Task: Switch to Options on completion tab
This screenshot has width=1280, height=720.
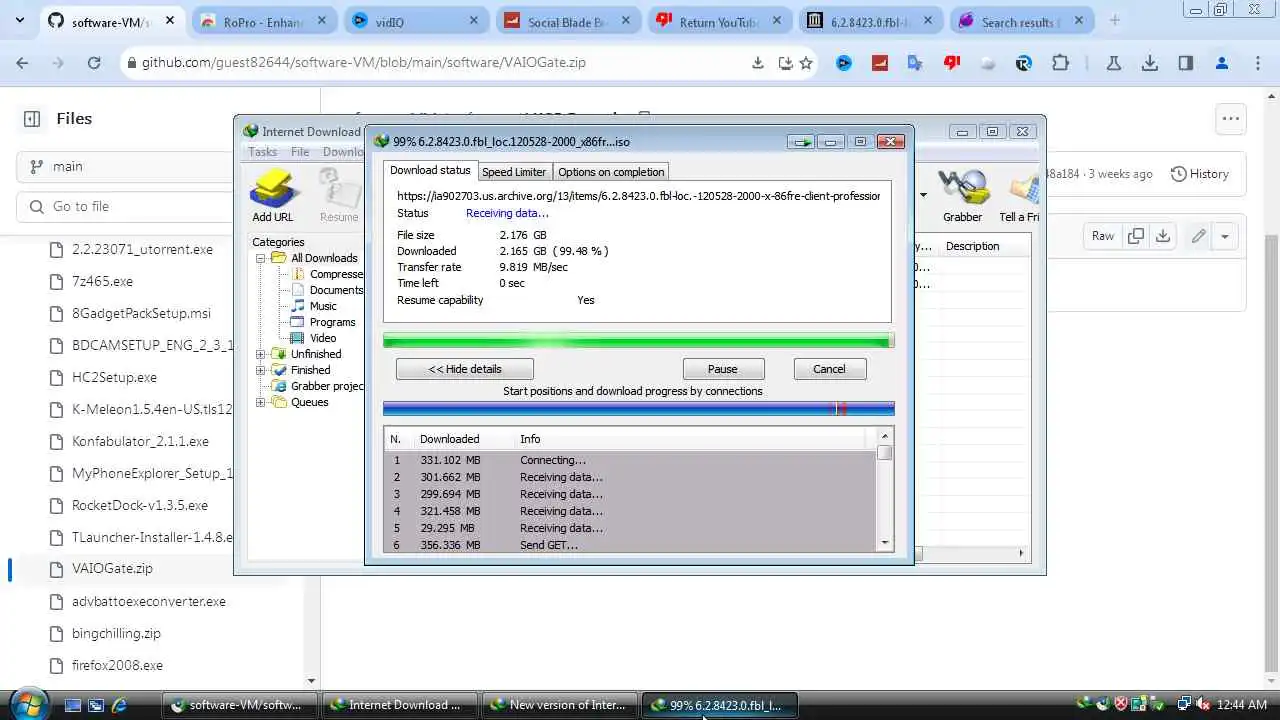Action: tap(611, 172)
